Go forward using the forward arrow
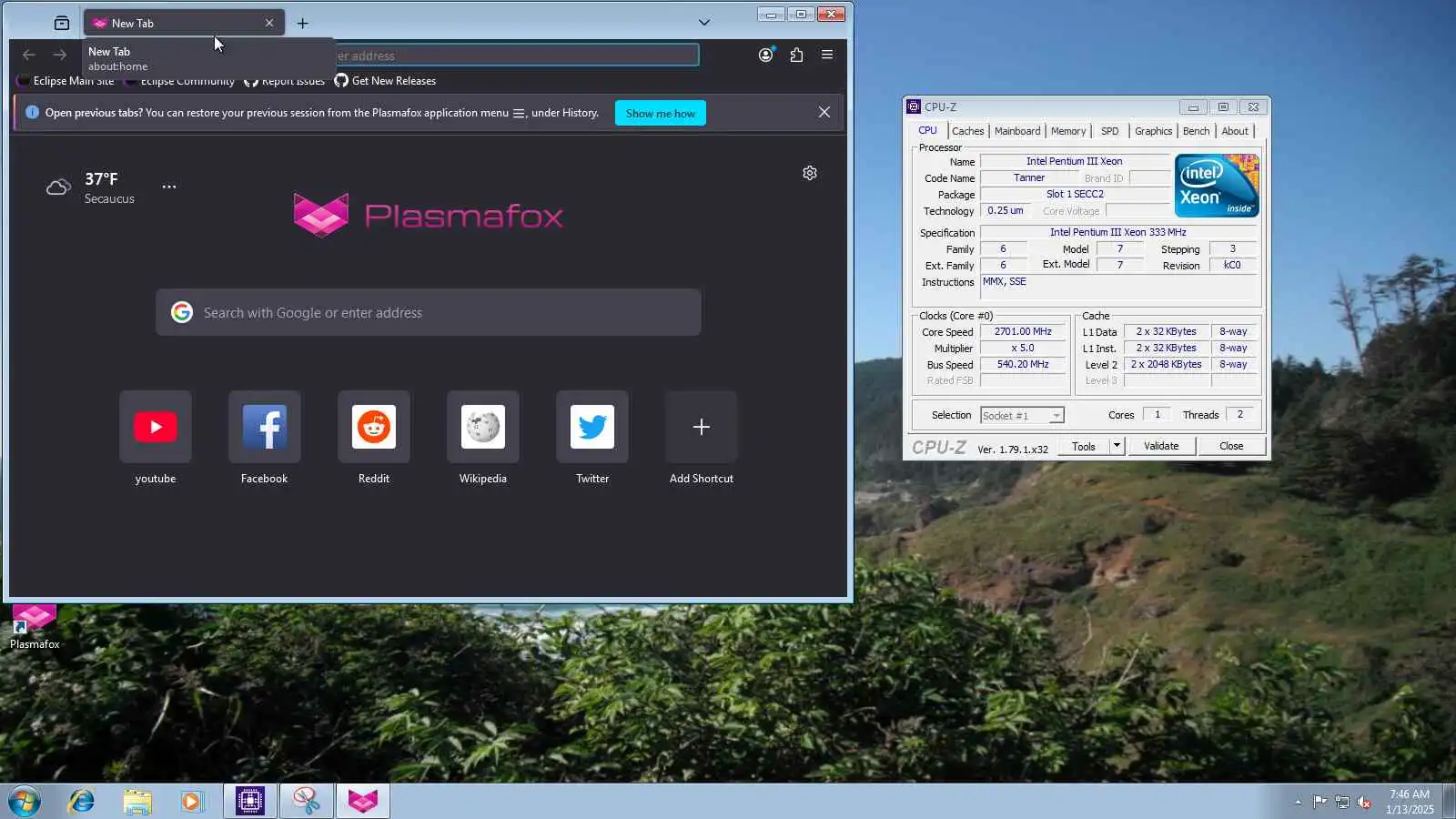The height and width of the screenshot is (819, 1456). 60,56
